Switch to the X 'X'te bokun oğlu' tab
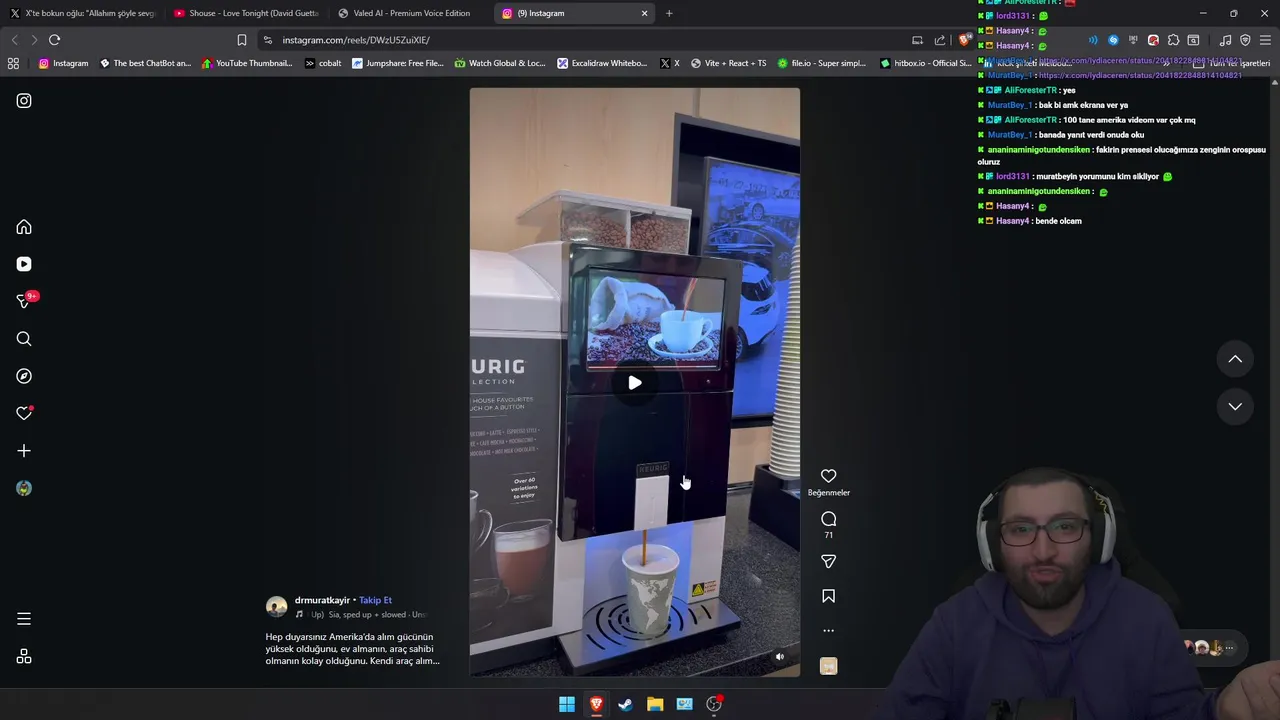Image resolution: width=1280 pixels, height=720 pixels. (x=84, y=13)
